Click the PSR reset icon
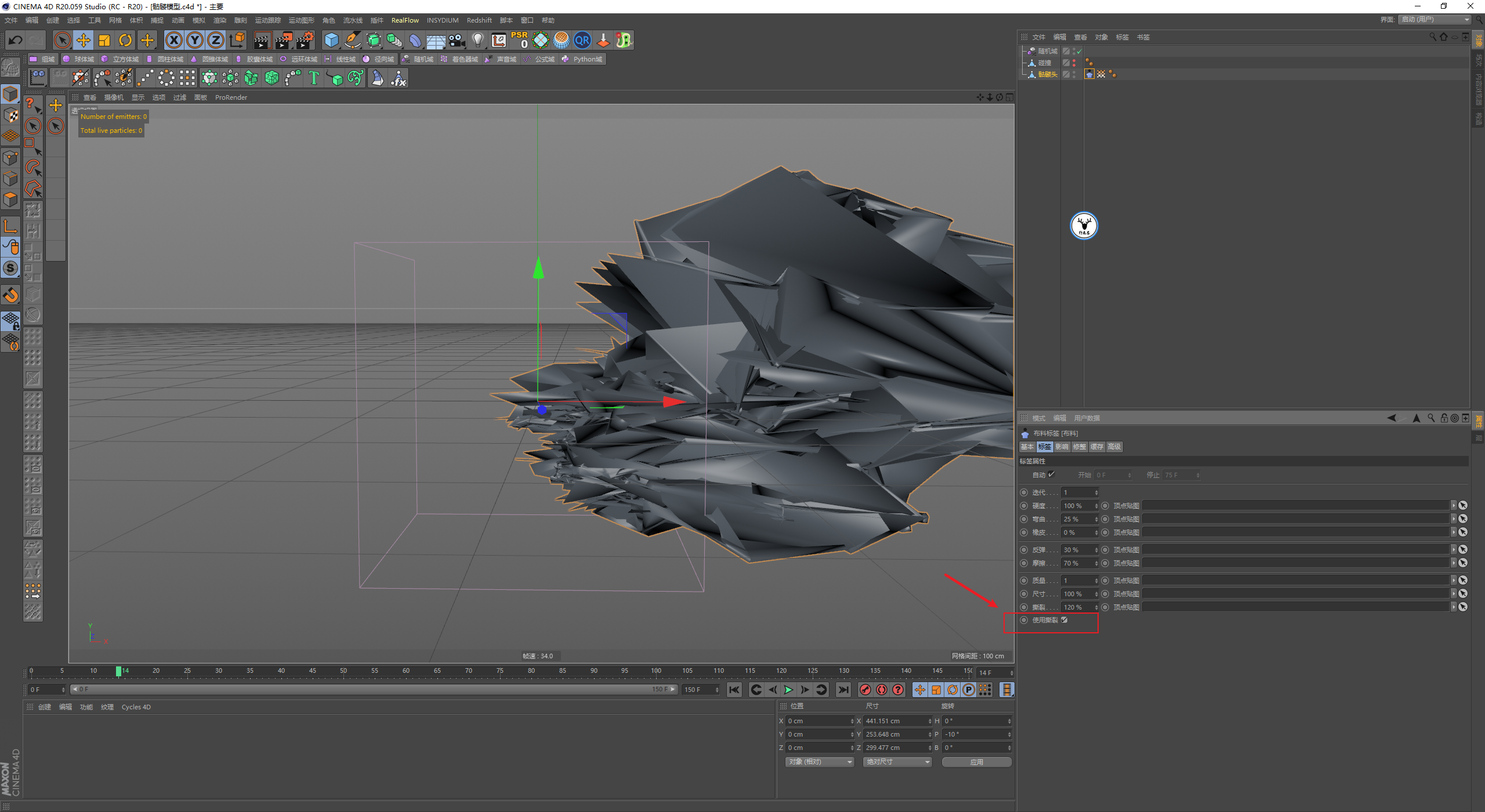Viewport: 1485px width, 812px height. tap(519, 40)
